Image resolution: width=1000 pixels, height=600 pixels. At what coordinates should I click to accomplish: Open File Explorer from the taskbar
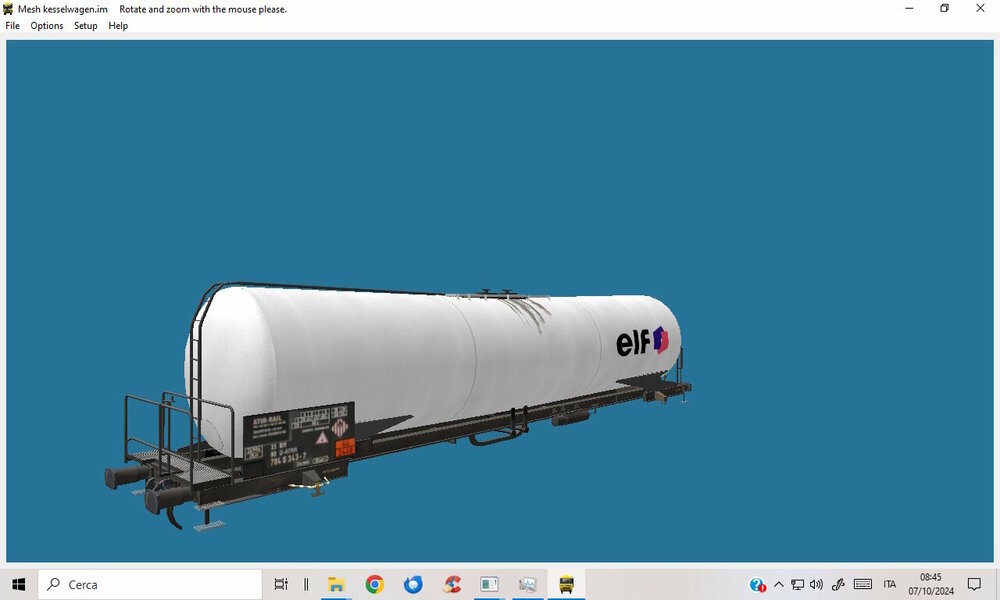pyautogui.click(x=336, y=584)
